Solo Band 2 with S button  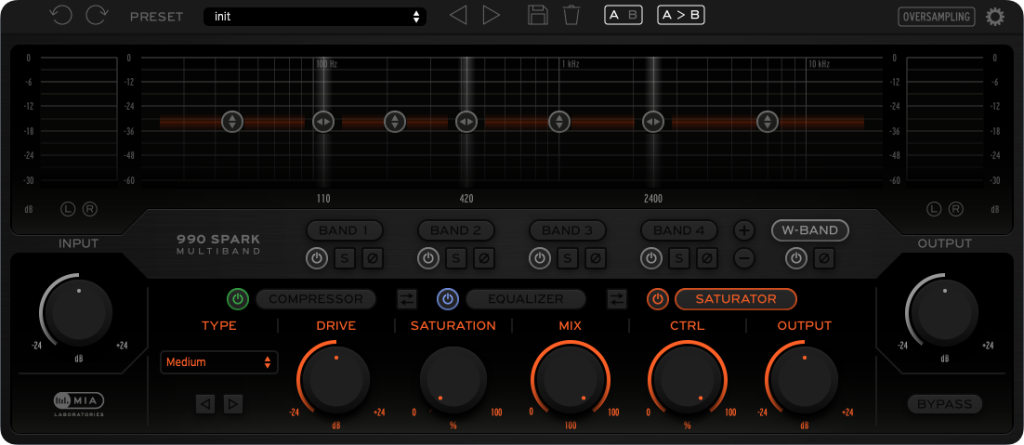pyautogui.click(x=456, y=258)
